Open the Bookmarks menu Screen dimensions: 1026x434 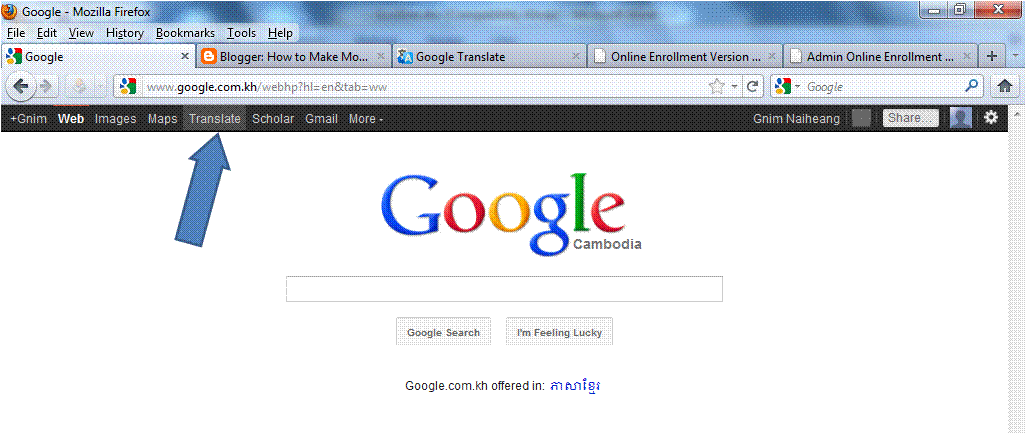point(185,33)
